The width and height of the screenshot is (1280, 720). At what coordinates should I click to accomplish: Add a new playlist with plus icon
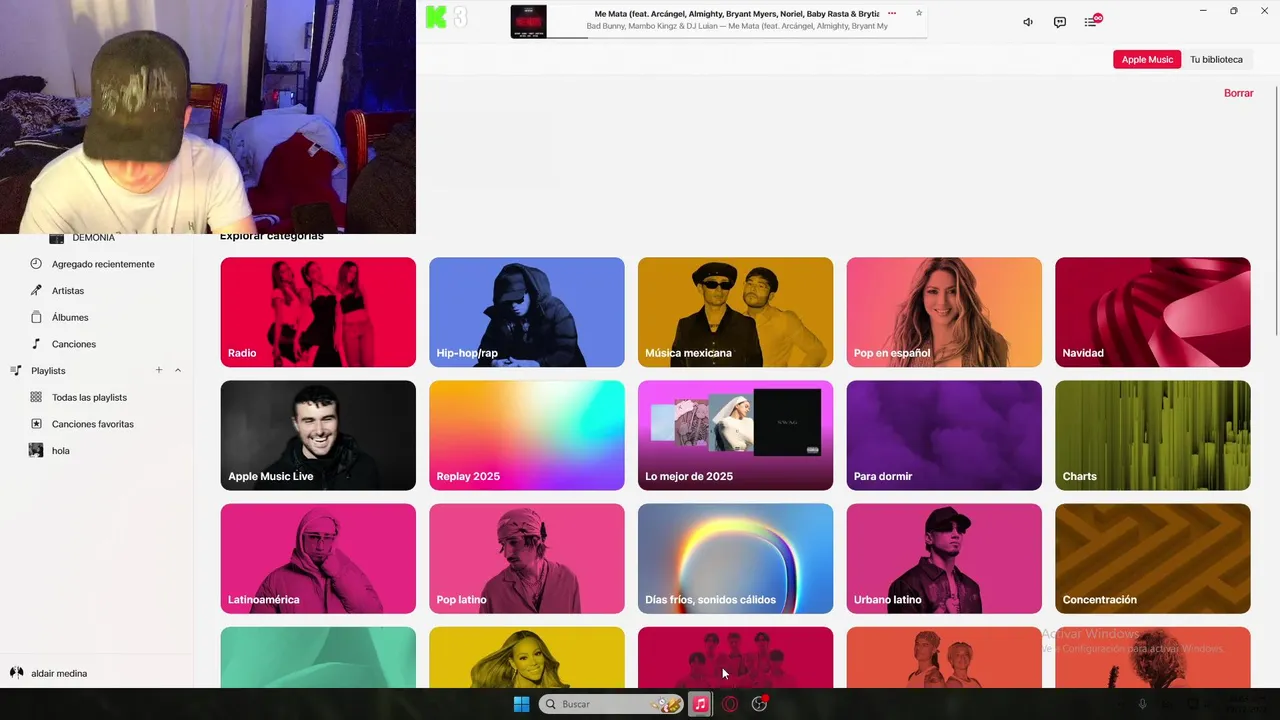(158, 370)
